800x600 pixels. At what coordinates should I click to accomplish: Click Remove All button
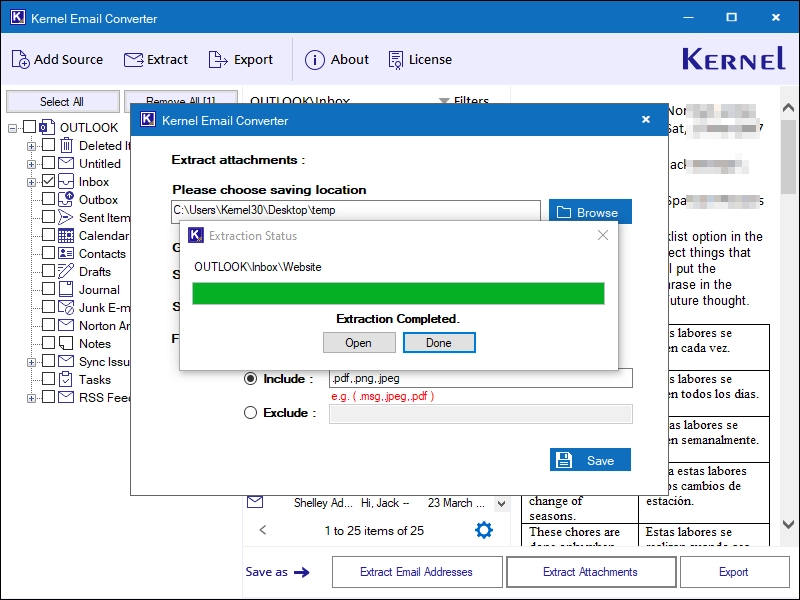coord(181,97)
